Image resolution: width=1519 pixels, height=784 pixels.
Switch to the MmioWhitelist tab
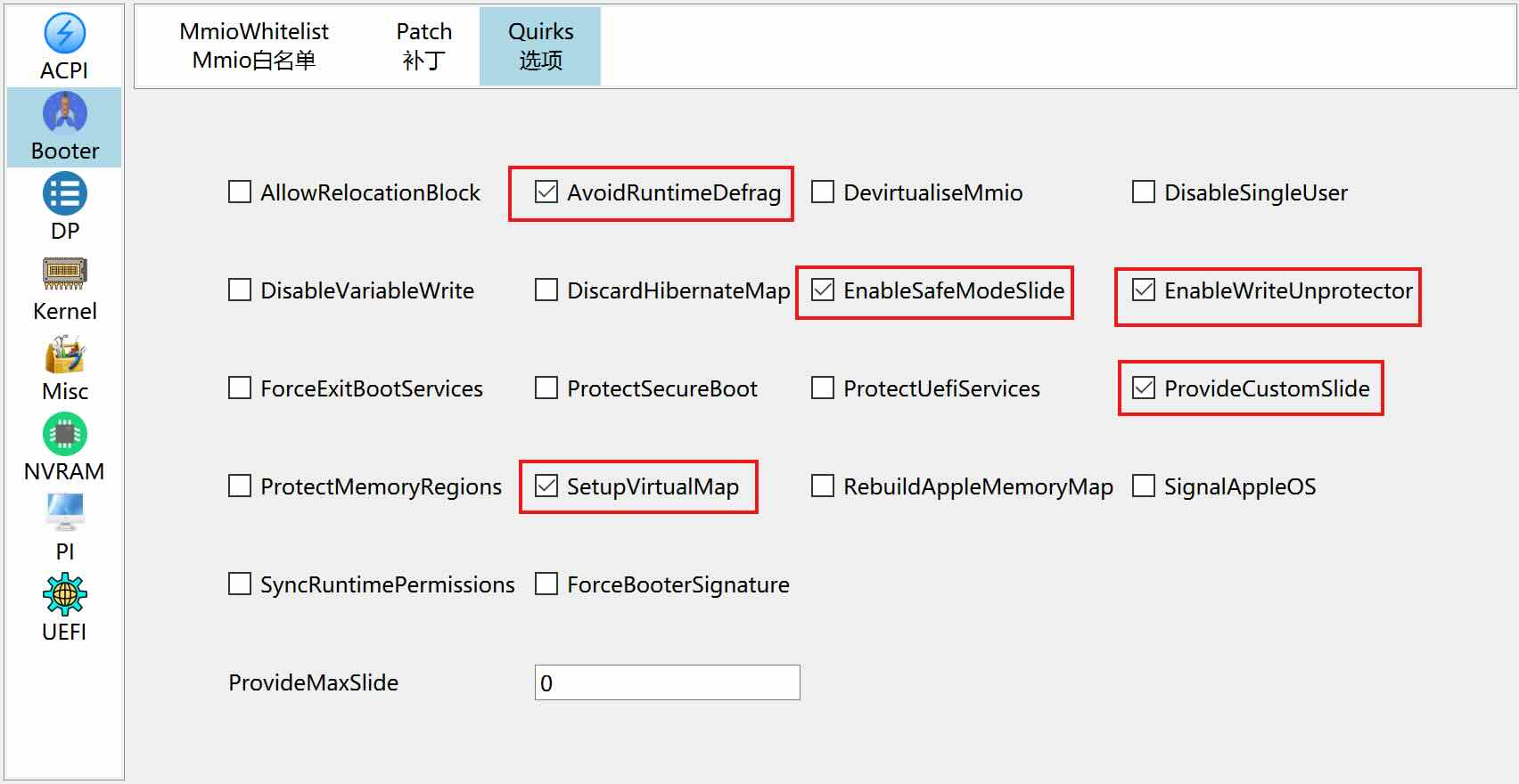tap(254, 46)
